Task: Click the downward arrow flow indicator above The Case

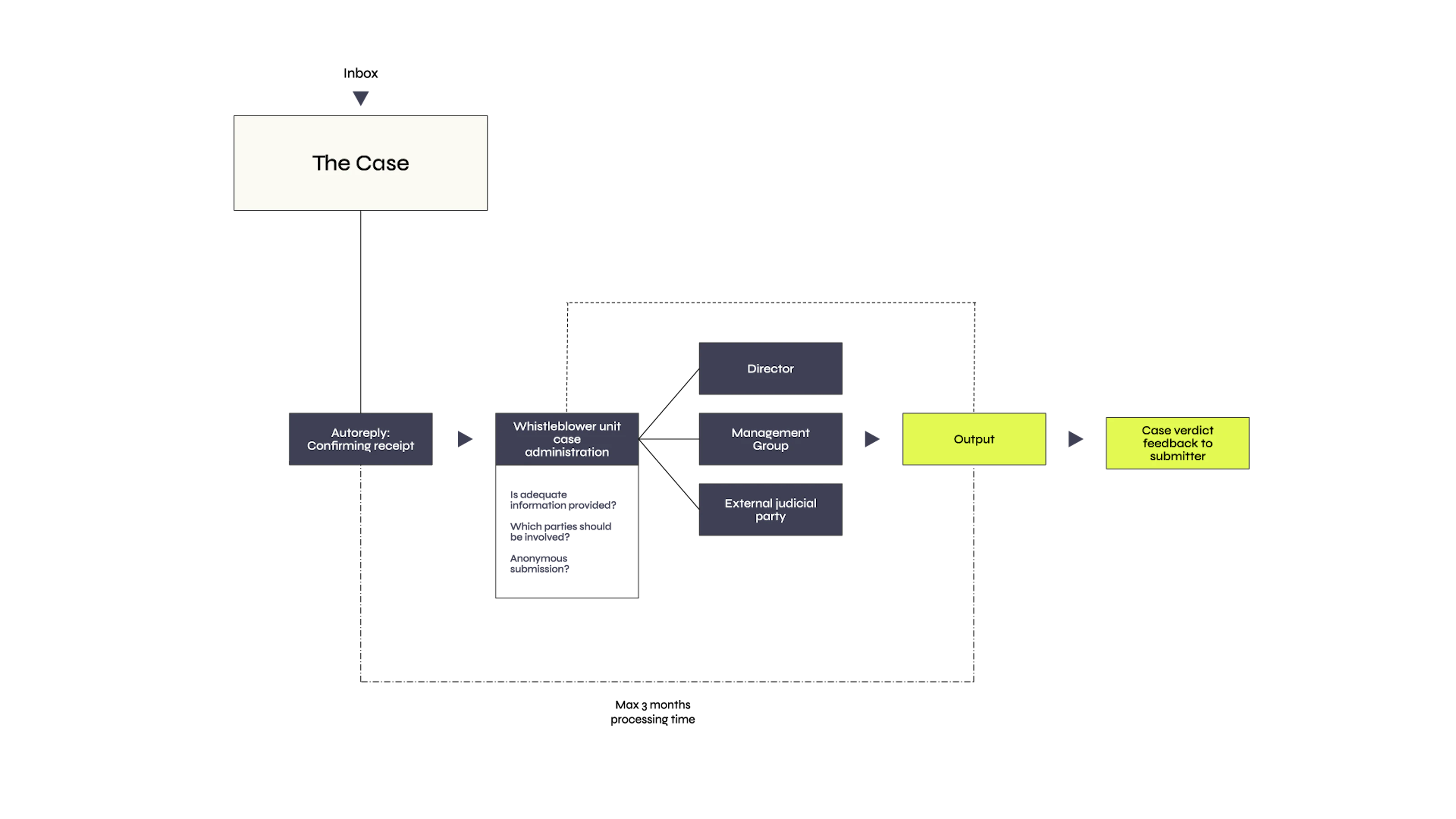Action: coord(360,97)
